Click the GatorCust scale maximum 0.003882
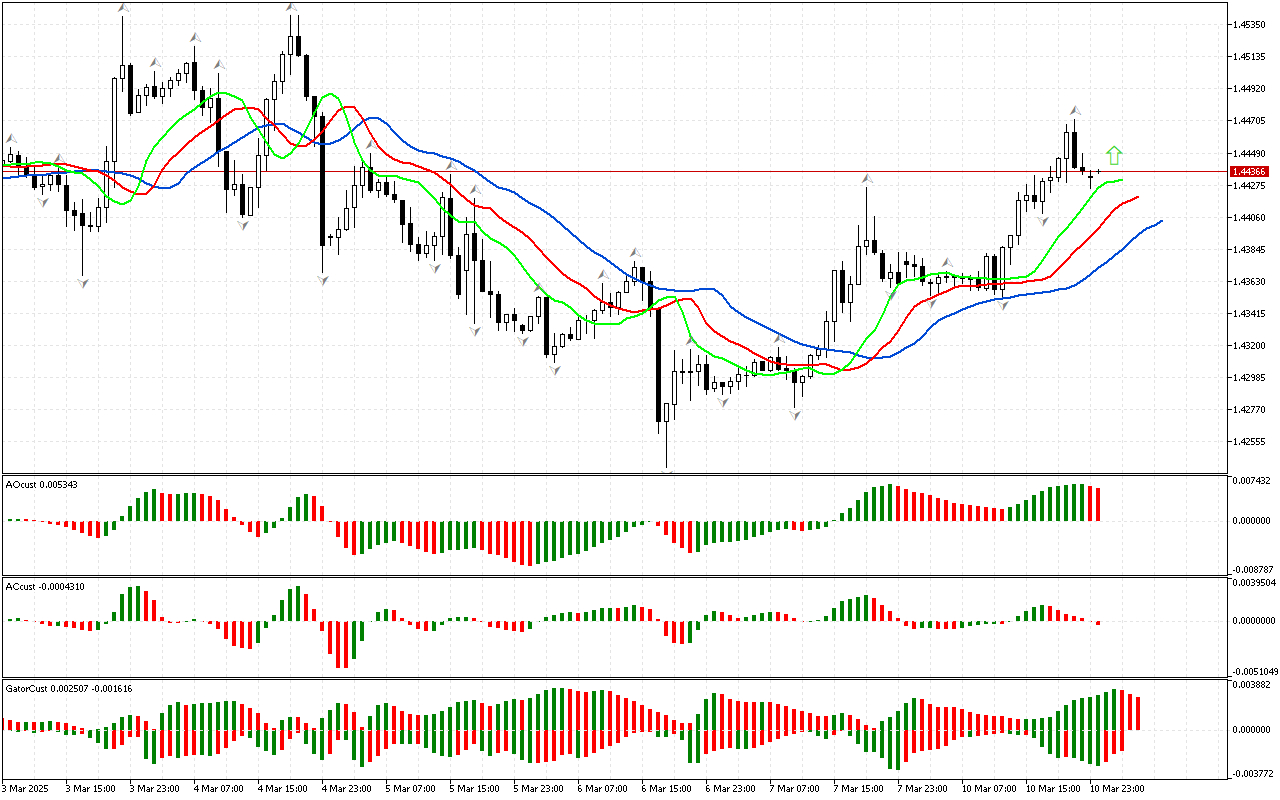 (x=1252, y=684)
